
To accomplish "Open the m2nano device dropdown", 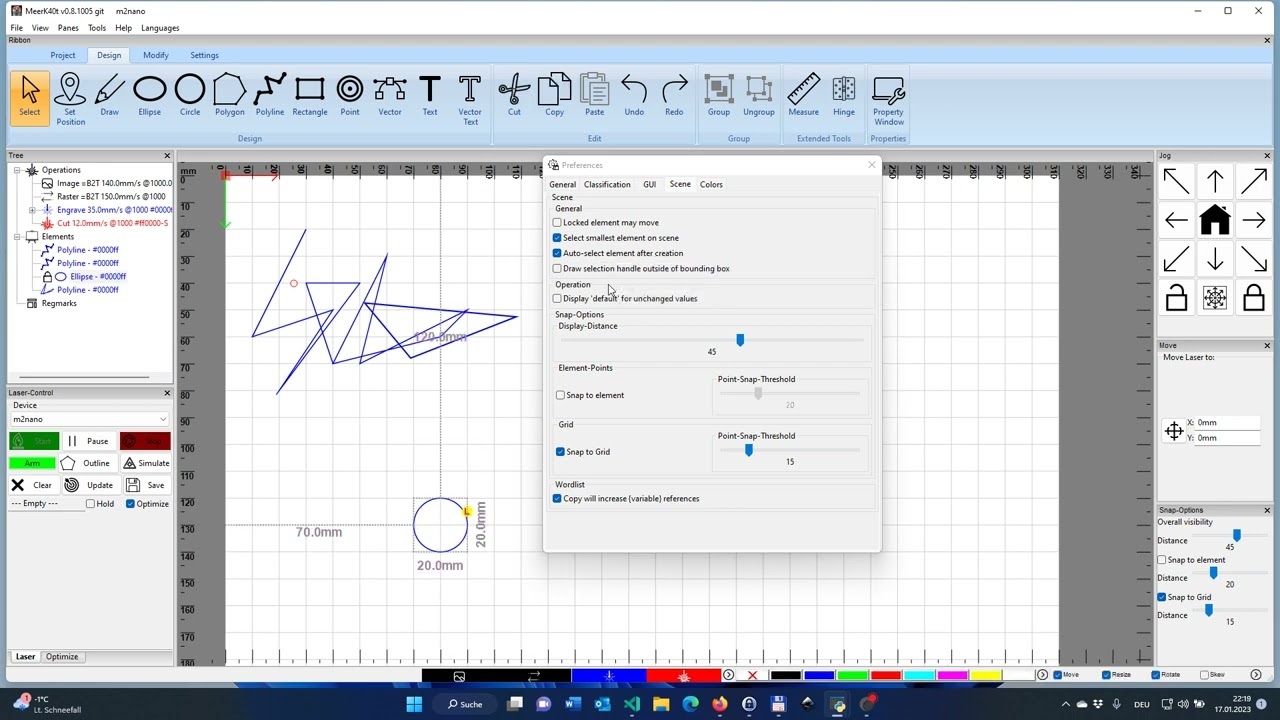I will click(x=89, y=419).
